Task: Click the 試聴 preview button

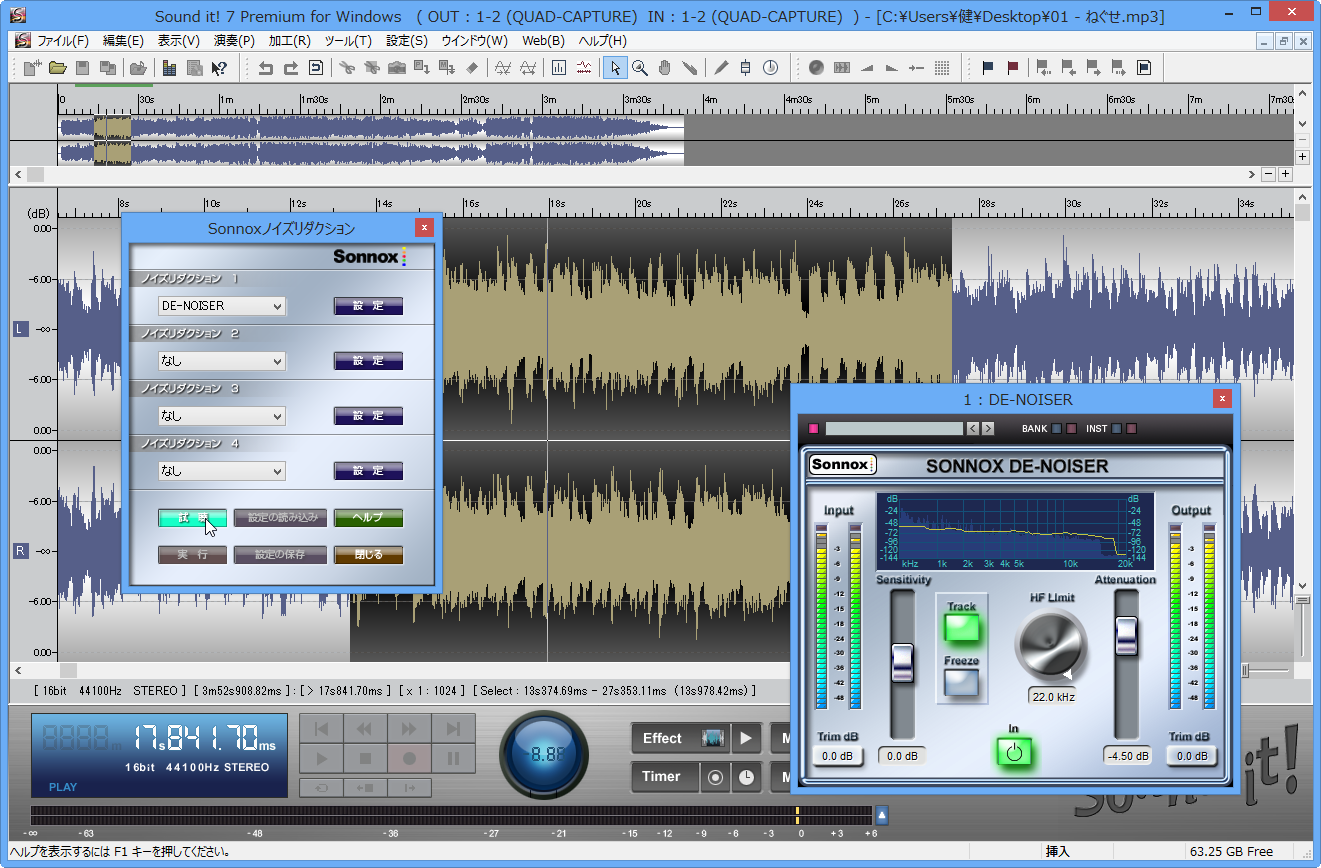Action: click(193, 518)
